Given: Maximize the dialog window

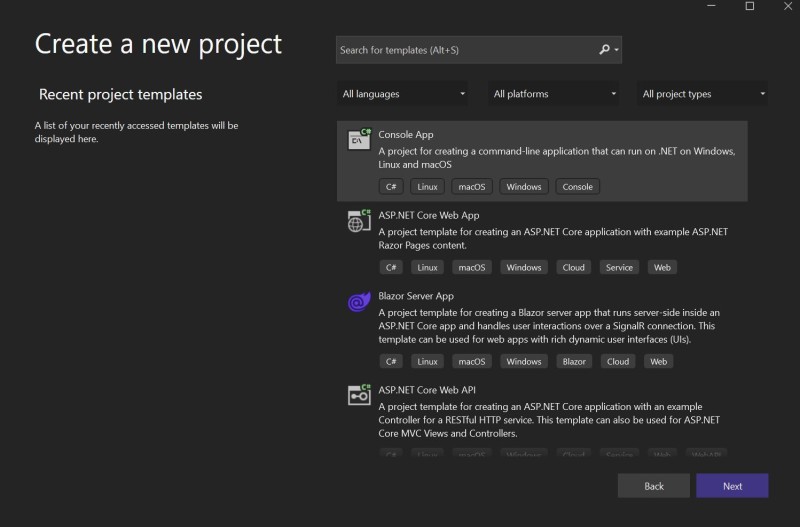Looking at the screenshot, I should (749, 6).
